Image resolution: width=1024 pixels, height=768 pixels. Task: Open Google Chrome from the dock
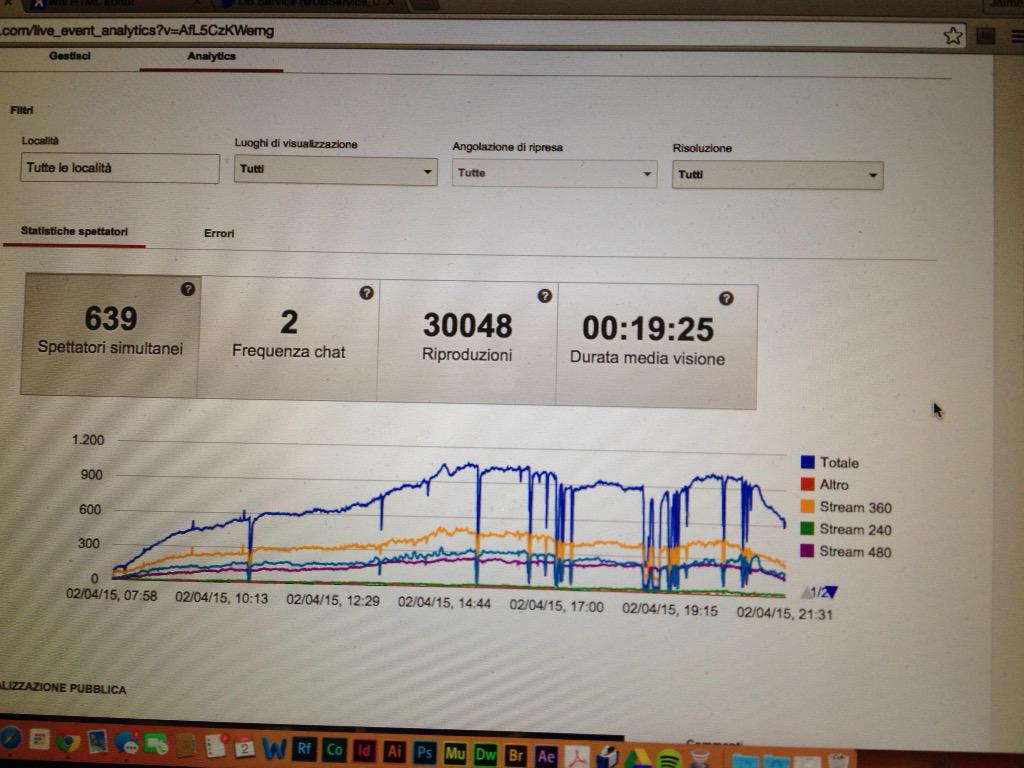[x=68, y=743]
